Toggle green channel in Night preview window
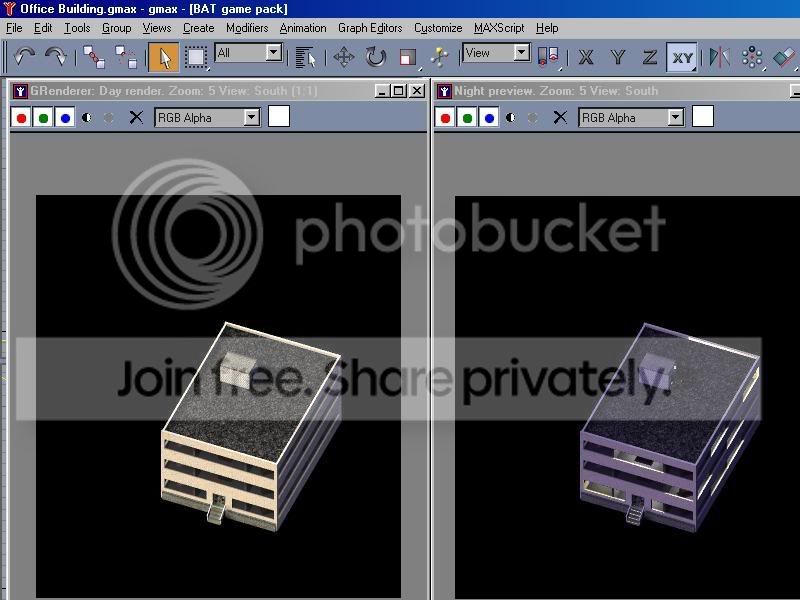The height and width of the screenshot is (600, 800). 467,117
